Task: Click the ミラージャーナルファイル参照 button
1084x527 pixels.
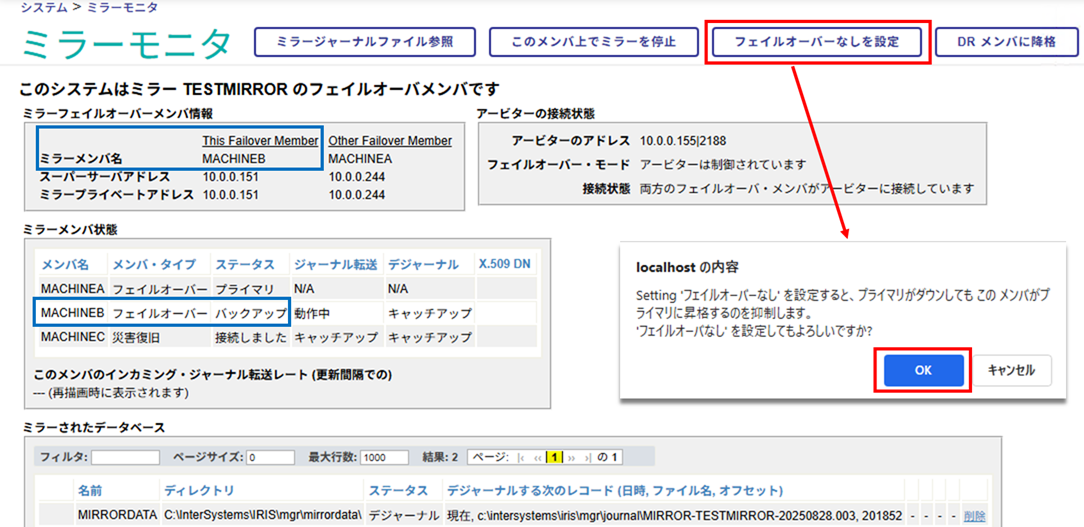Action: tap(364, 42)
